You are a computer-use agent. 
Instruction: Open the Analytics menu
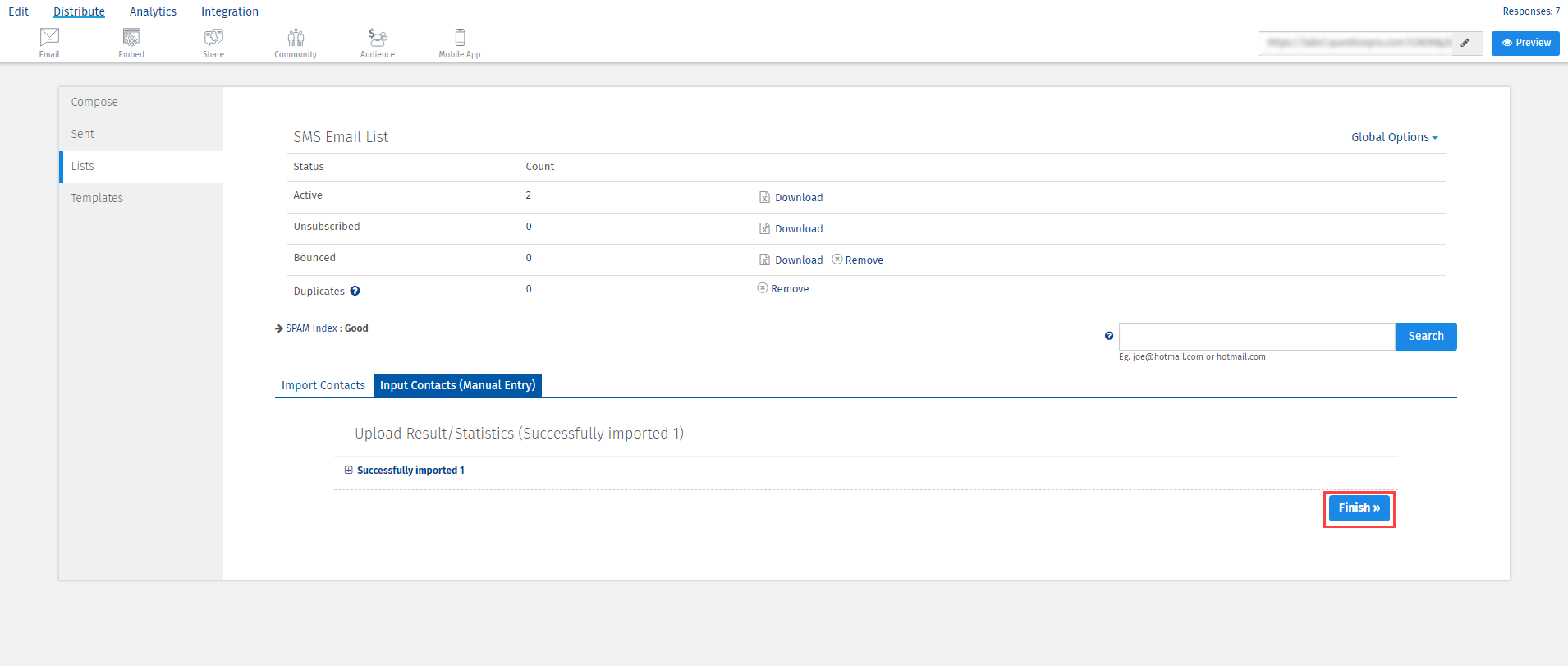[153, 11]
